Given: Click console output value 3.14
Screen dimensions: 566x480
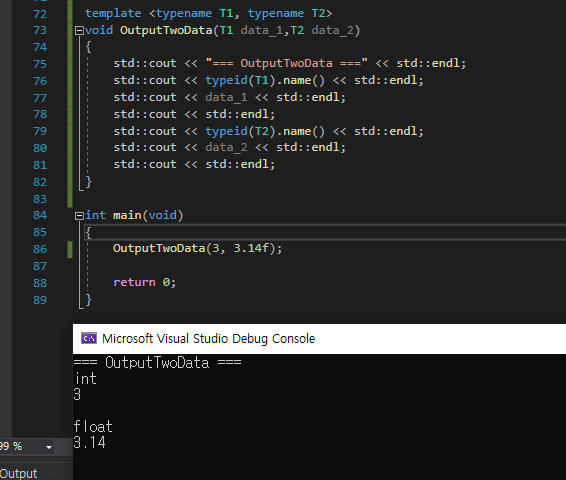Looking at the screenshot, I should click(x=90, y=442).
